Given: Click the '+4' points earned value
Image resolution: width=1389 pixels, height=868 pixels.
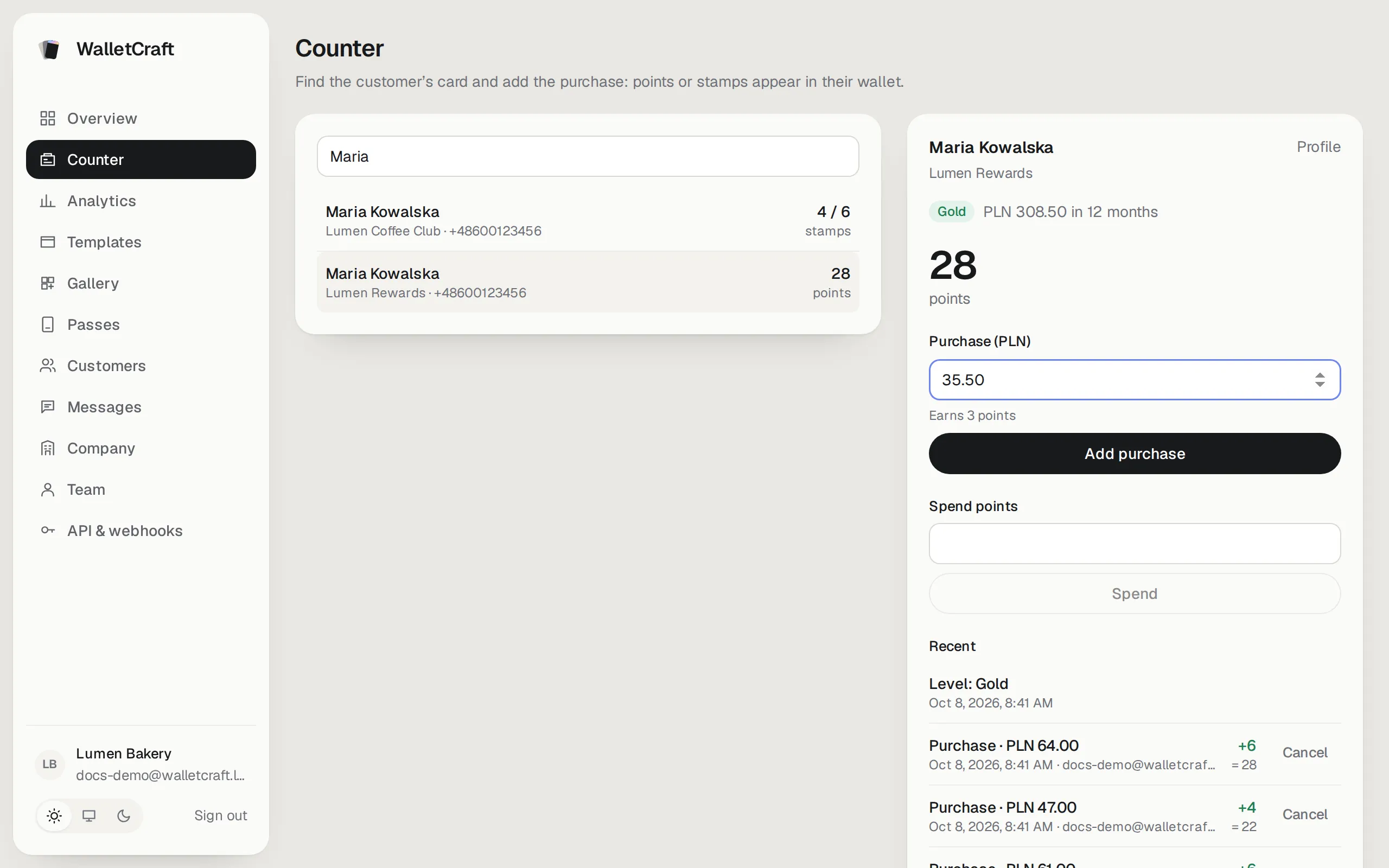Looking at the screenshot, I should pos(1247,808).
